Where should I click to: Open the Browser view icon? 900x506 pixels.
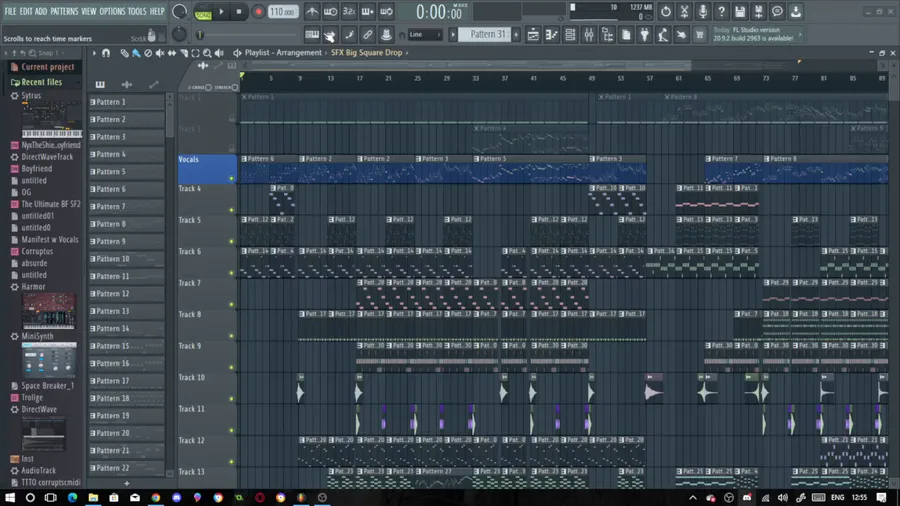[607, 35]
